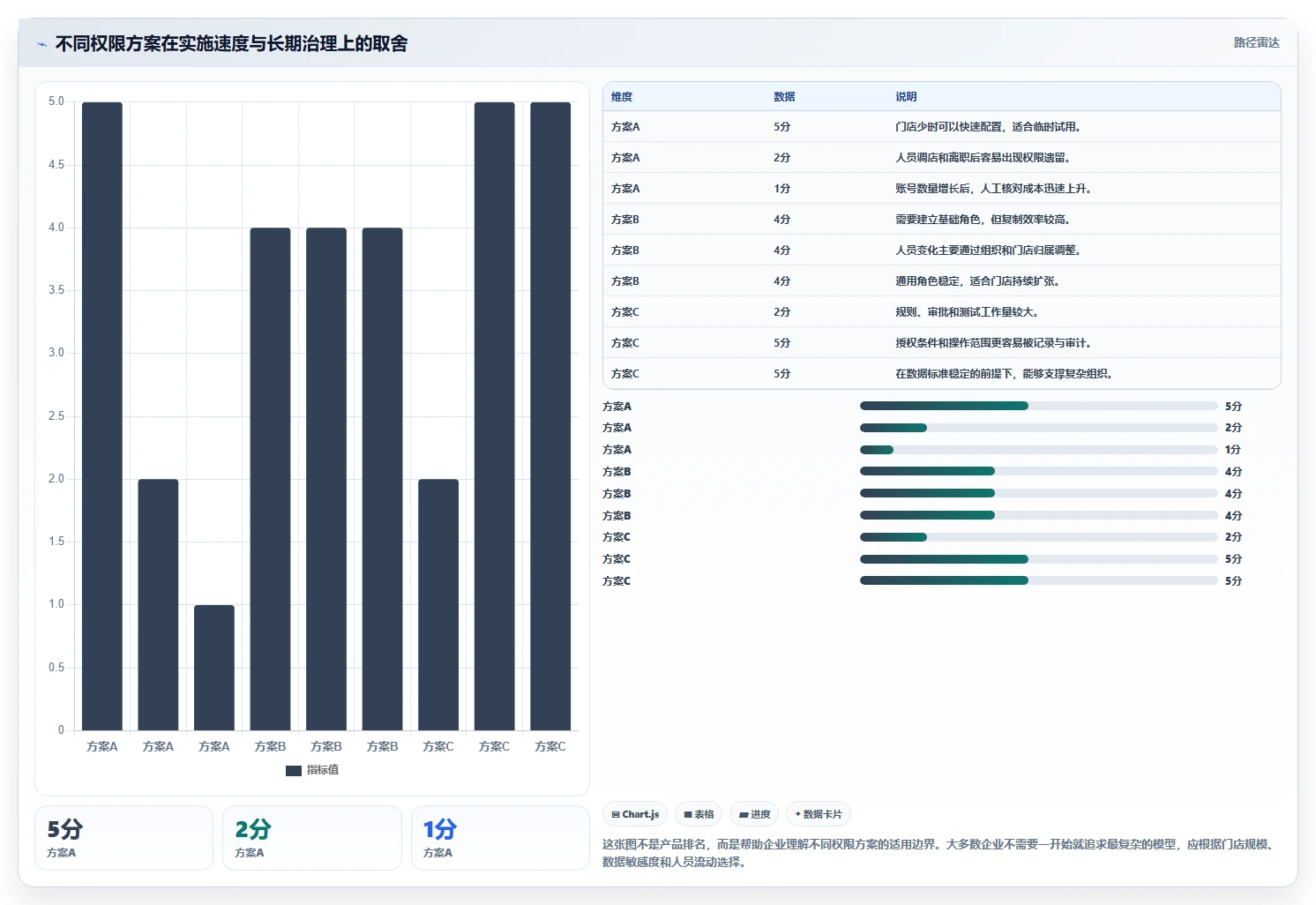The image size is (1316, 905).
Task: Toggle the 指标值 legend item under the chart
Action: pos(312,770)
